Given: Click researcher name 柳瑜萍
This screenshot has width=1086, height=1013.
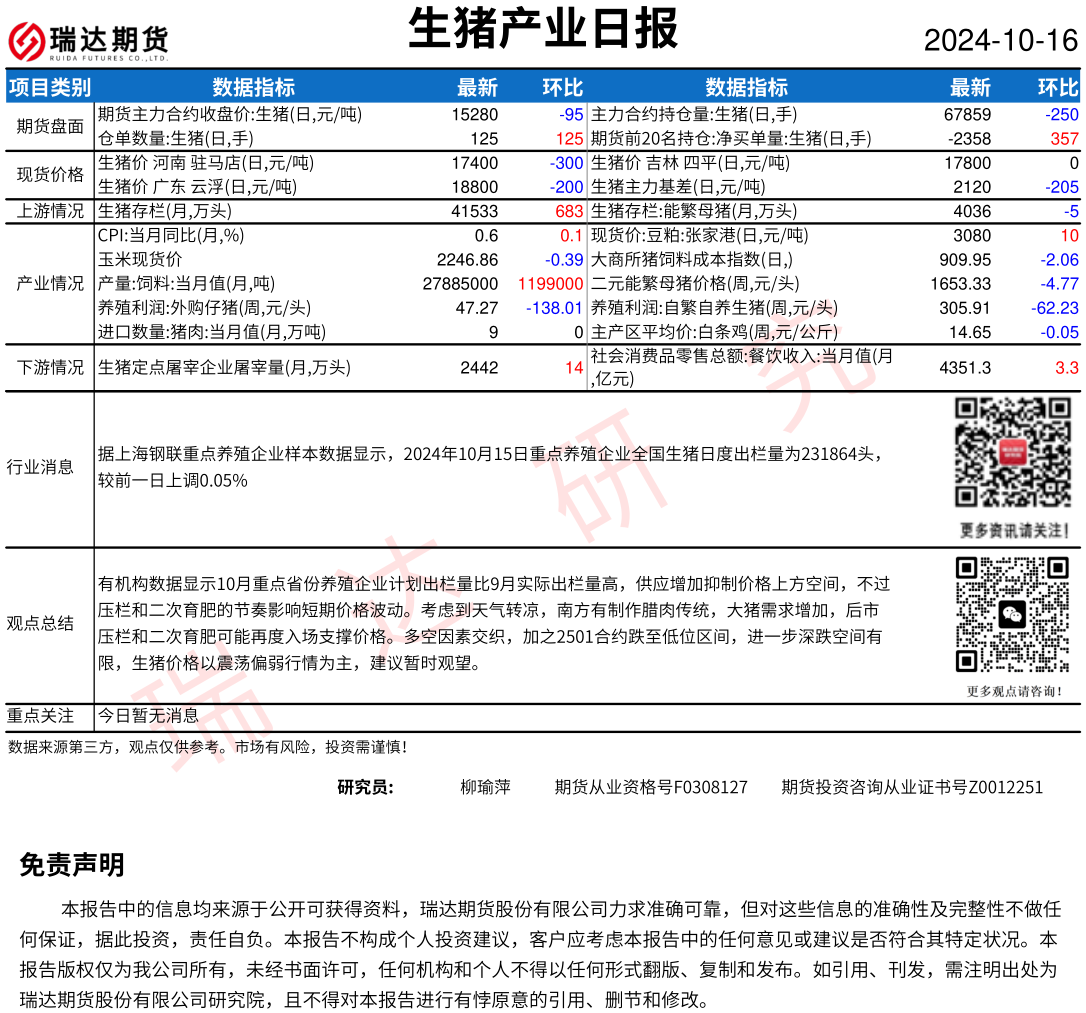Looking at the screenshot, I should pyautogui.click(x=485, y=787).
